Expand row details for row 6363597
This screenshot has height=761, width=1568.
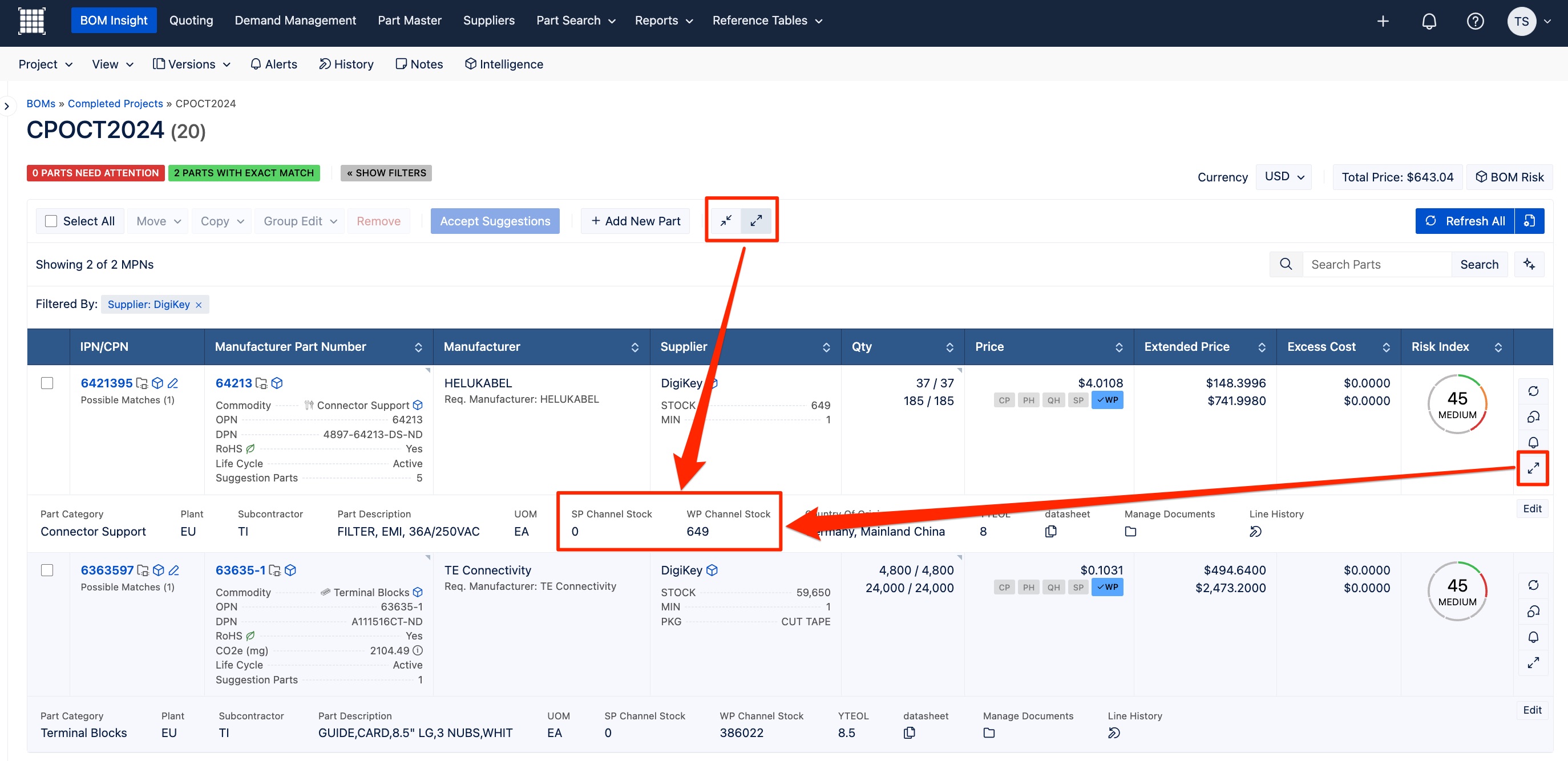click(x=1533, y=662)
